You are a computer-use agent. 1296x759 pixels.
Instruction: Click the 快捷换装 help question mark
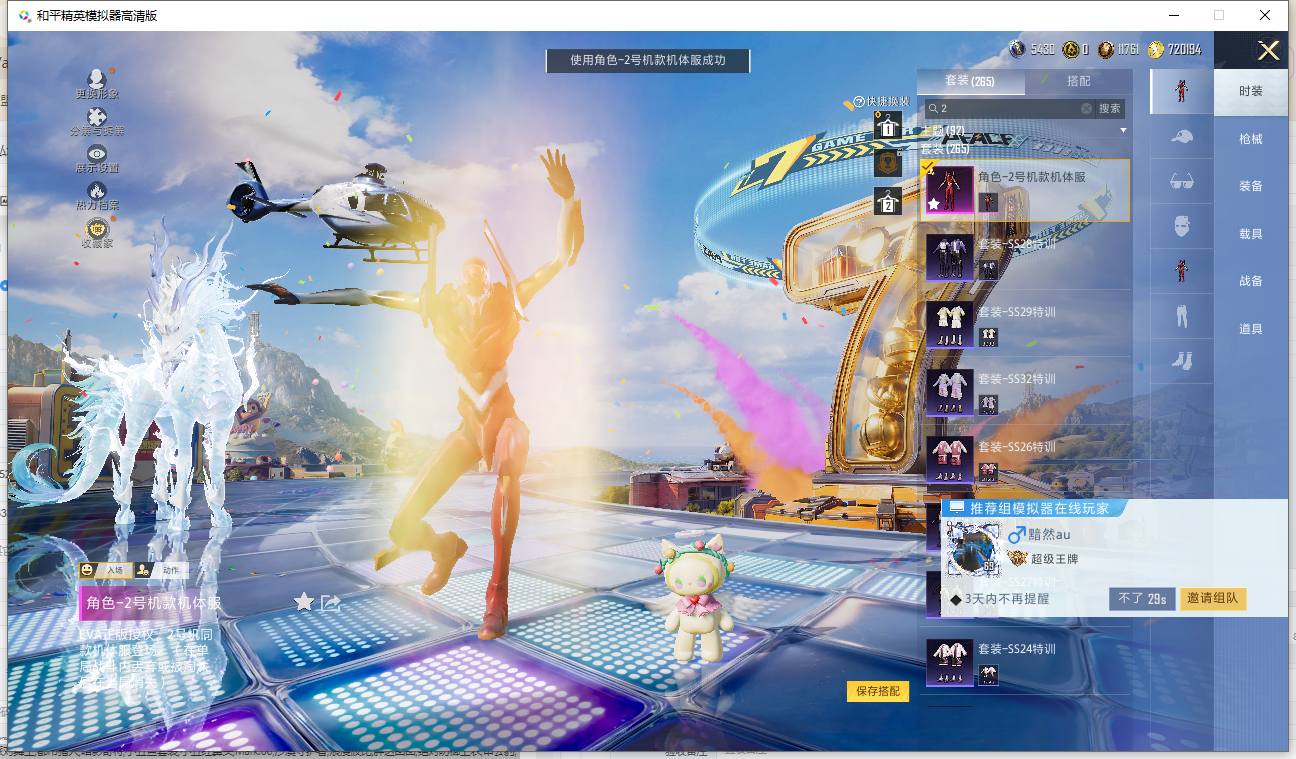(x=859, y=102)
